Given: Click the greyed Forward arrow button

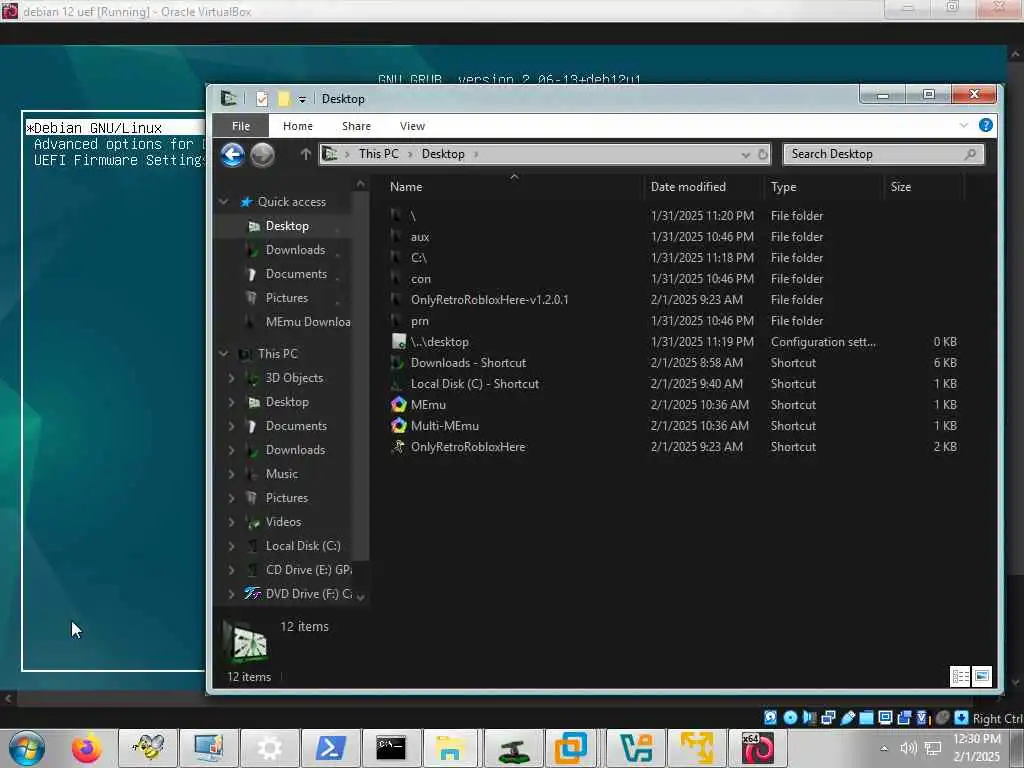Looking at the screenshot, I should pyautogui.click(x=263, y=155).
